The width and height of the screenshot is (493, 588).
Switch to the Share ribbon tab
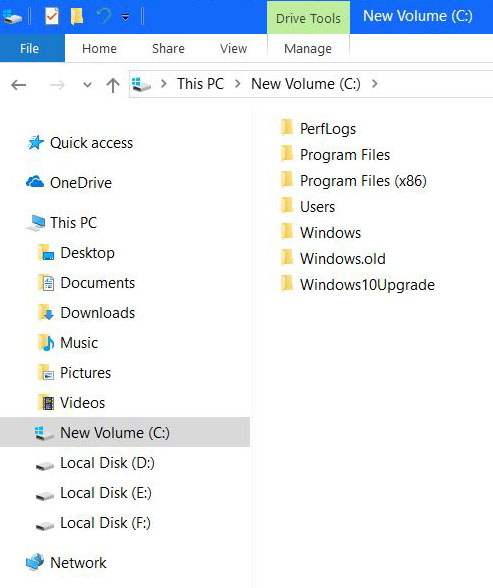pos(168,48)
